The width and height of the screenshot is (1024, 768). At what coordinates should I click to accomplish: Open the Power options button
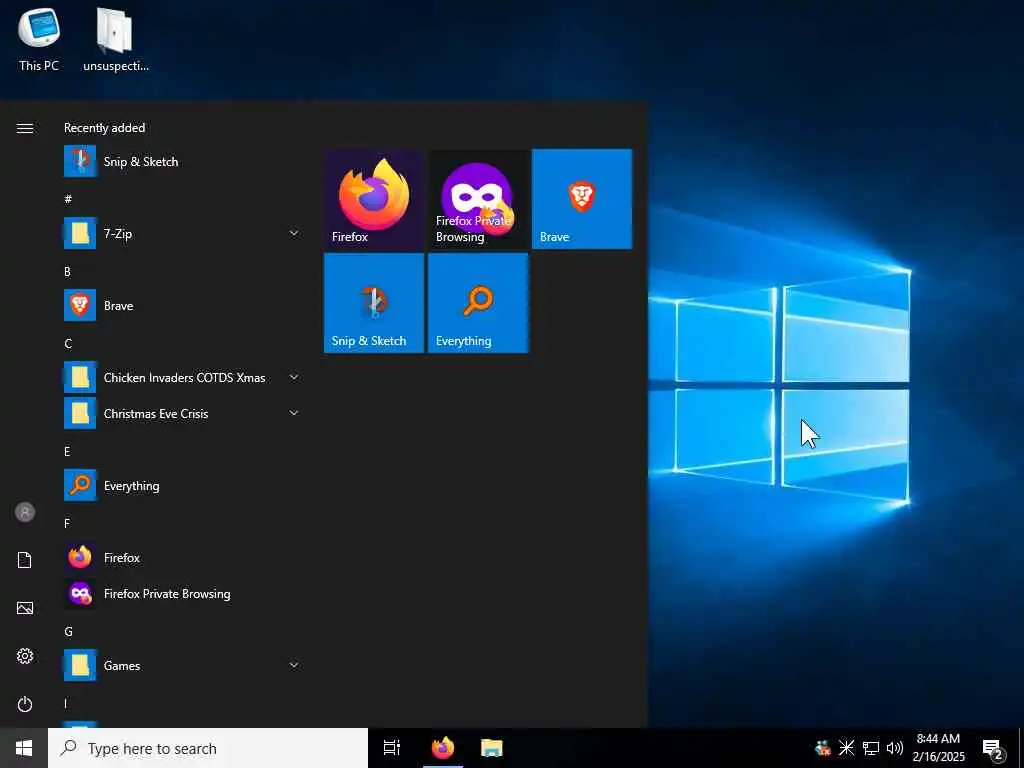pyautogui.click(x=25, y=704)
